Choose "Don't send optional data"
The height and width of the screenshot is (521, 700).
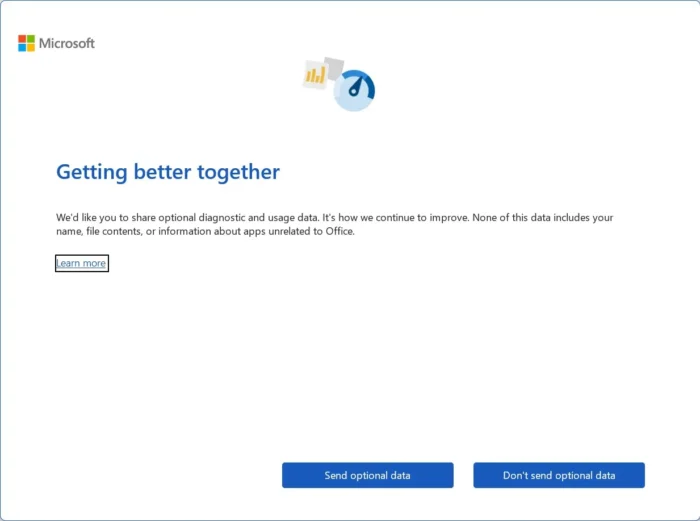coord(558,475)
